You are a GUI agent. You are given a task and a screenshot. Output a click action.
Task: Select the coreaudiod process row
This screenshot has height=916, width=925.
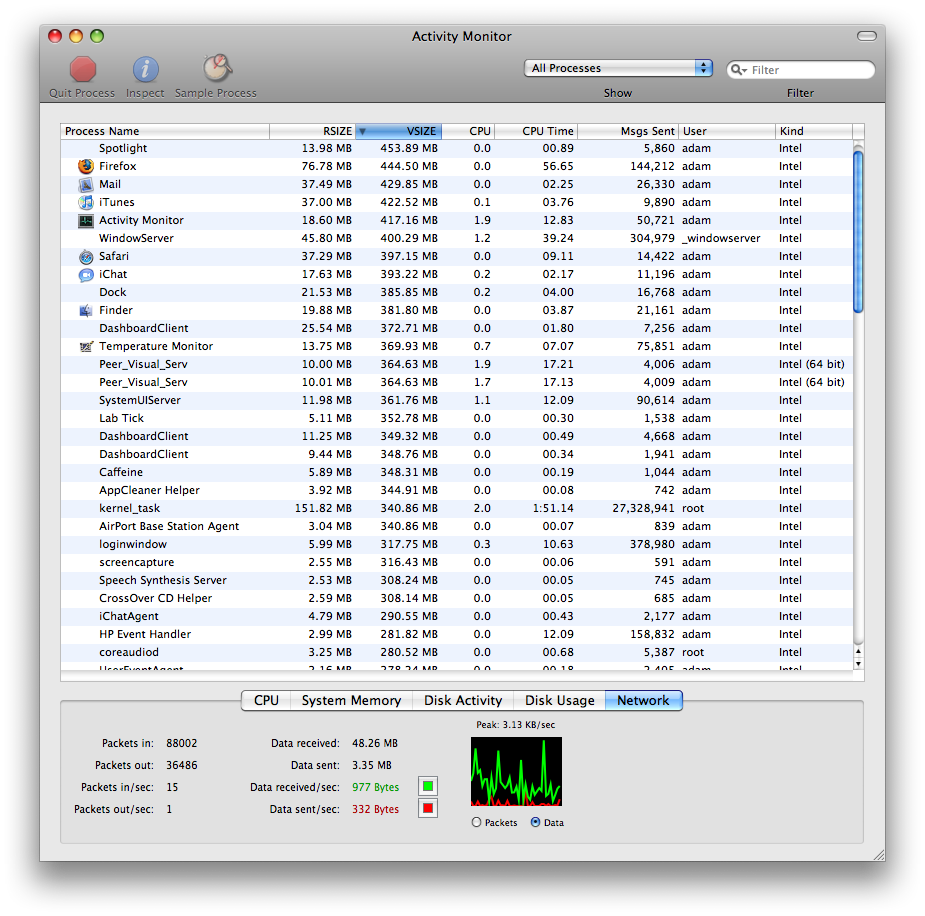pos(457,652)
